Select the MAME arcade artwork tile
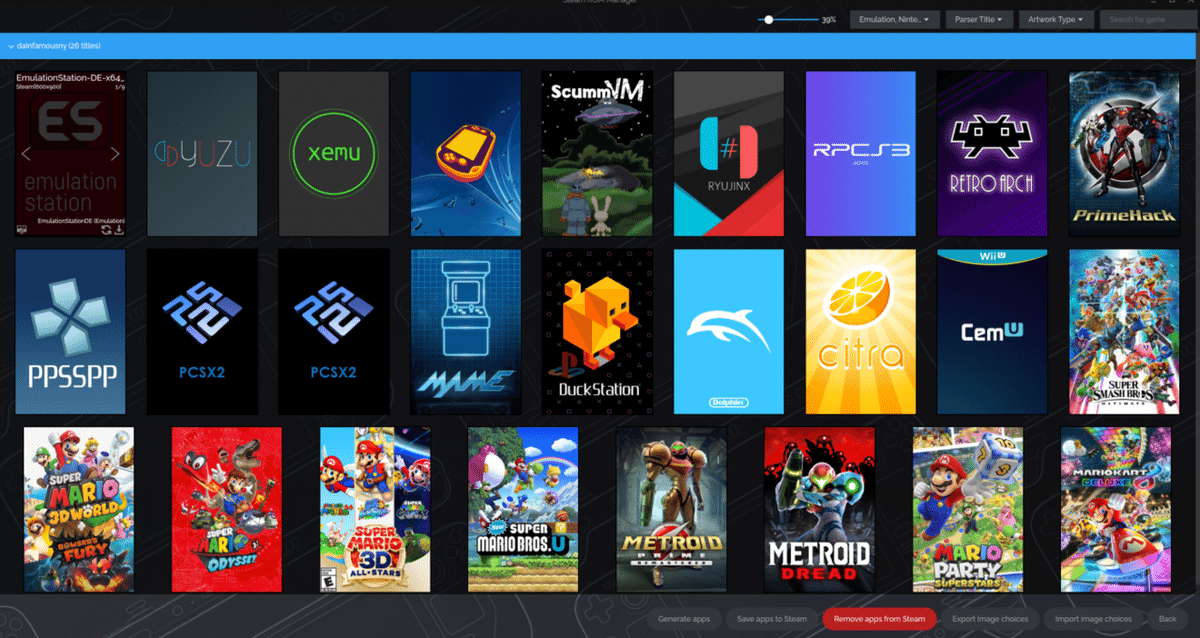 click(x=466, y=332)
